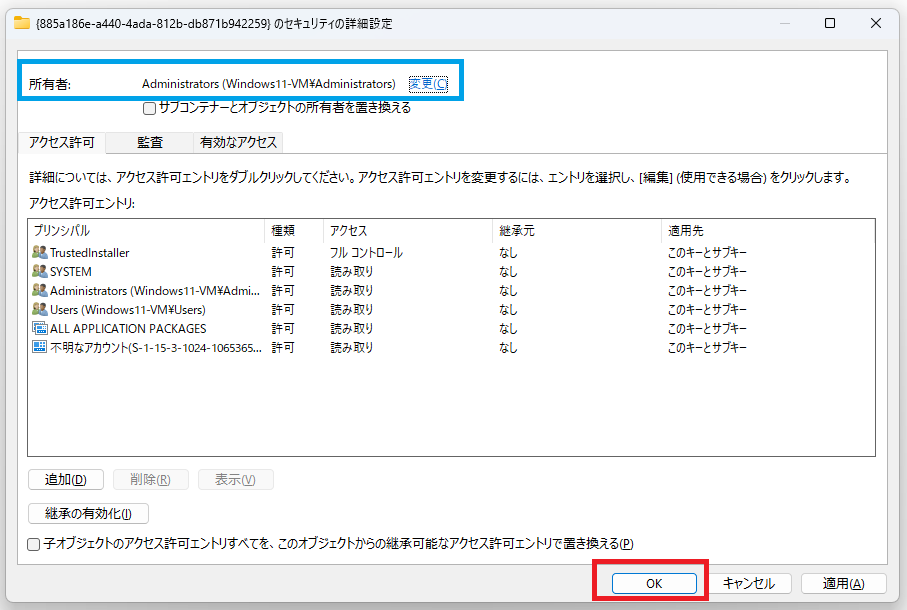Select the Administrators (Windows11-VM¥Admi... entry
The width and height of the screenshot is (907, 610).
(155, 291)
